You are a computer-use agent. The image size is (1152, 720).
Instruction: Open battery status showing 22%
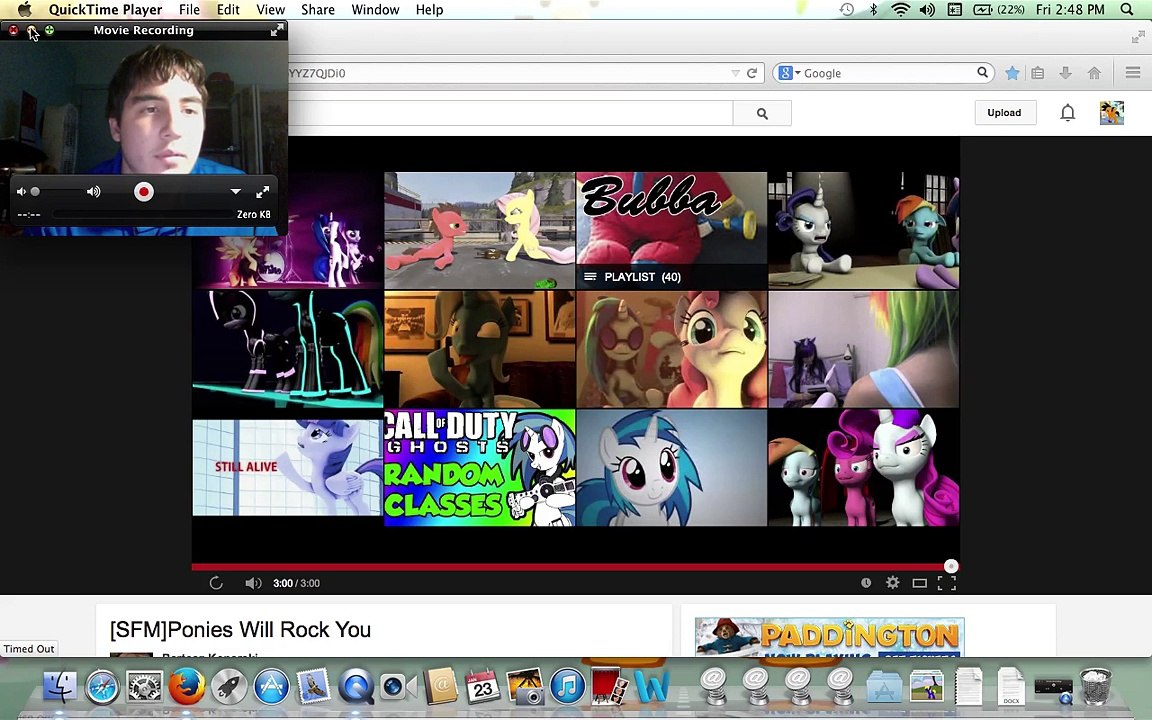pyautogui.click(x=998, y=10)
